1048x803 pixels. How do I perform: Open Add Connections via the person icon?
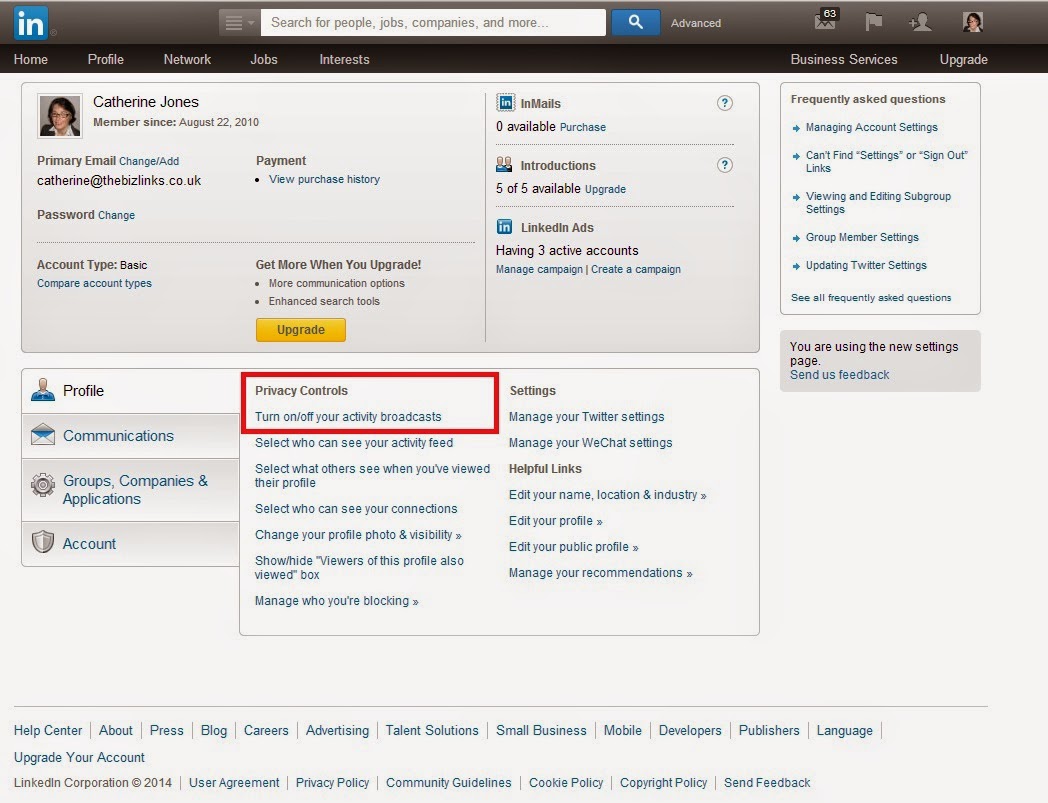click(921, 22)
